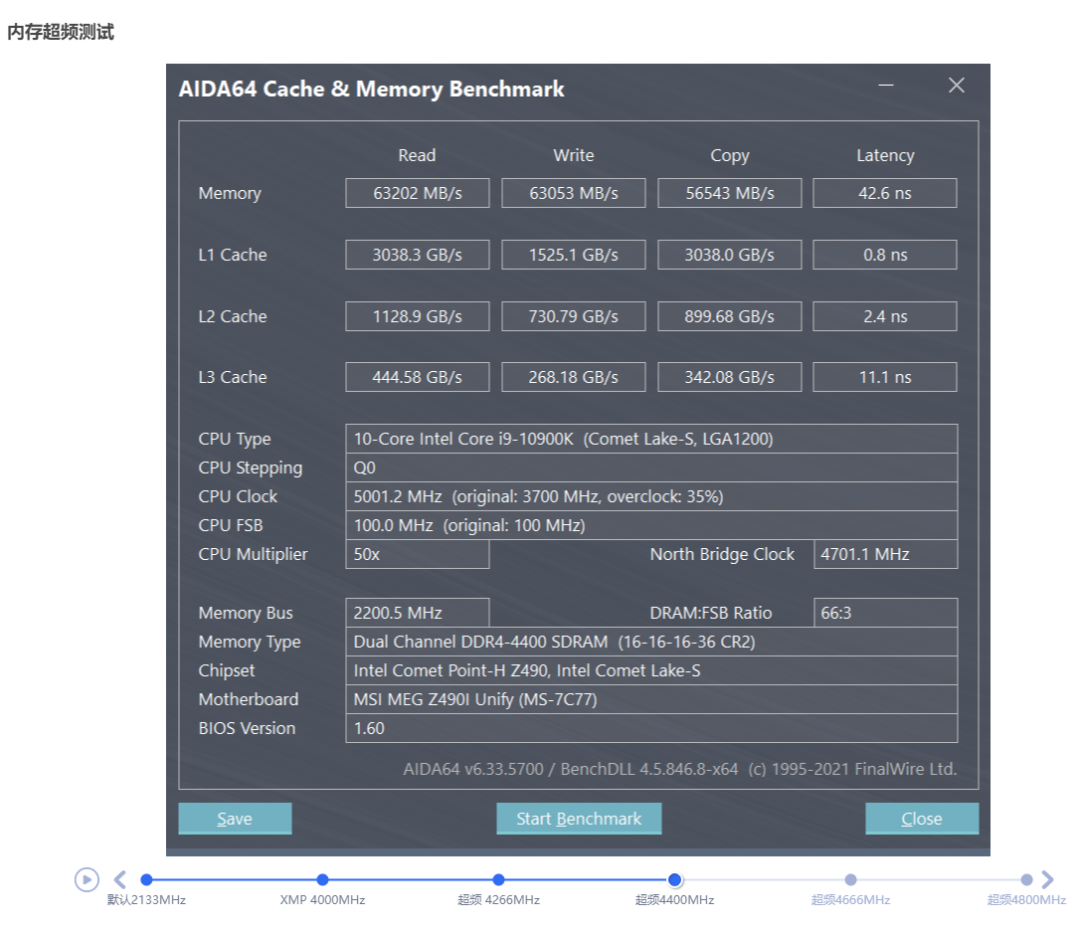The height and width of the screenshot is (932, 1080).
Task: Click L3 Cache Read 444.58 GB/s
Action: (417, 377)
